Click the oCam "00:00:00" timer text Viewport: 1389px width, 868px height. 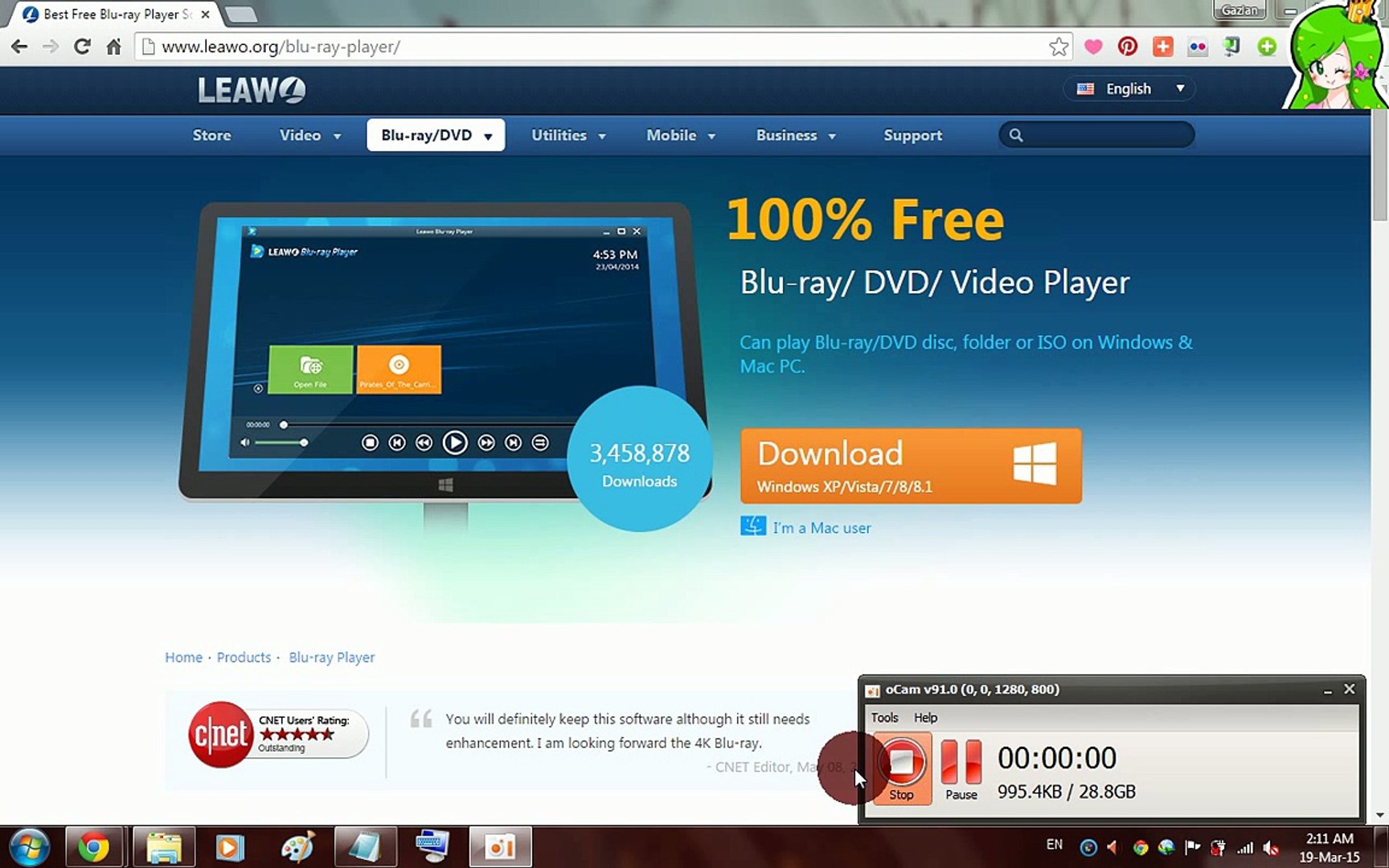click(x=1056, y=758)
